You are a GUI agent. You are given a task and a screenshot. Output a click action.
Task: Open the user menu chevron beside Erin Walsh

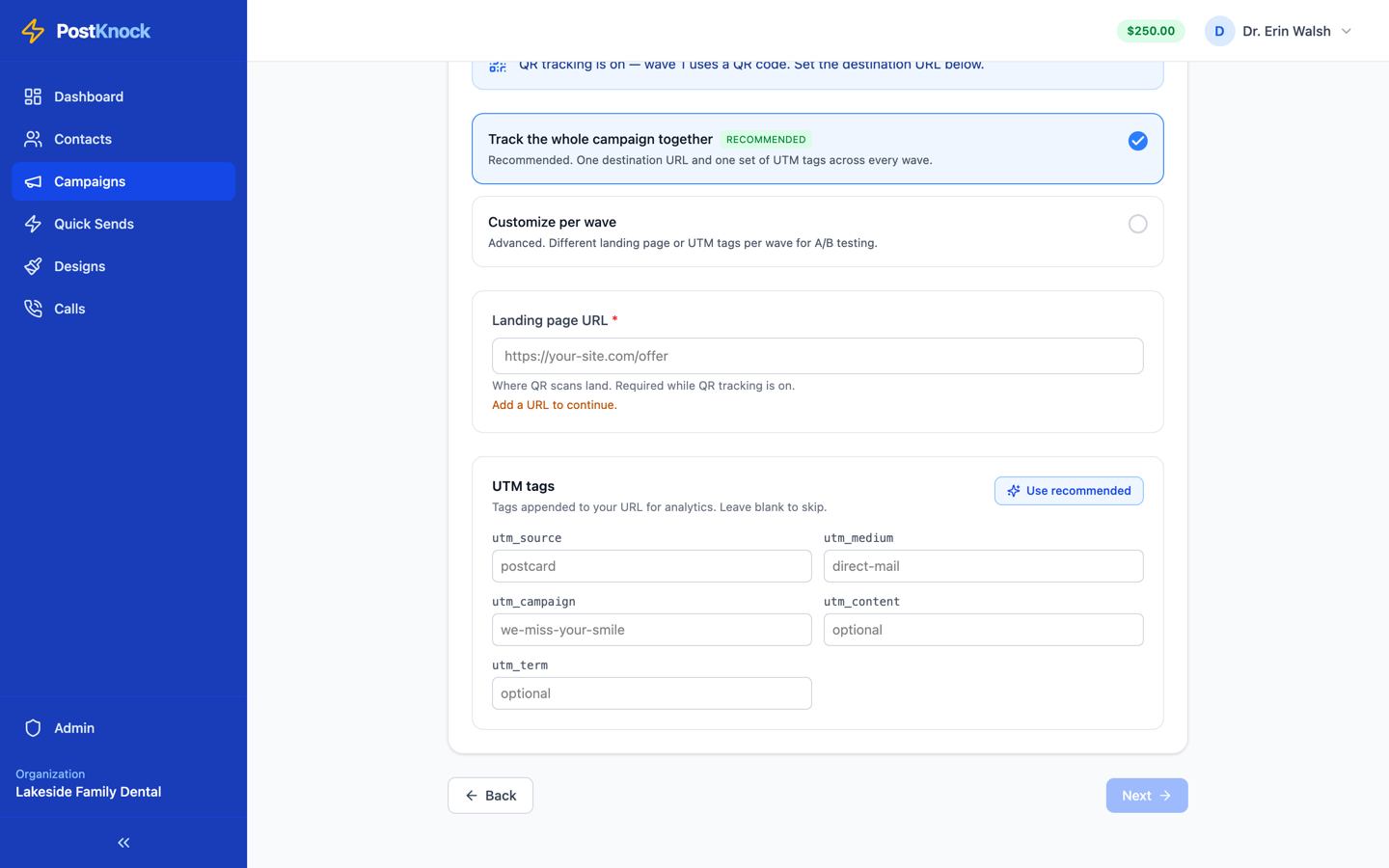1347,31
